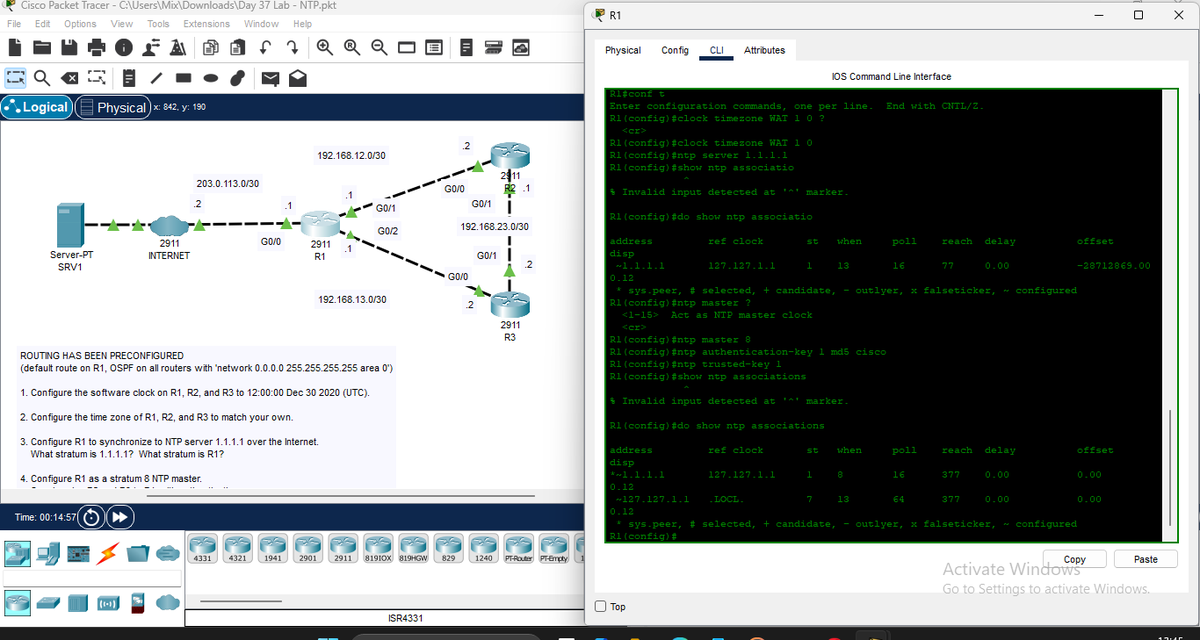Select the 1941 router model
The height and width of the screenshot is (640, 1200).
coord(271,547)
